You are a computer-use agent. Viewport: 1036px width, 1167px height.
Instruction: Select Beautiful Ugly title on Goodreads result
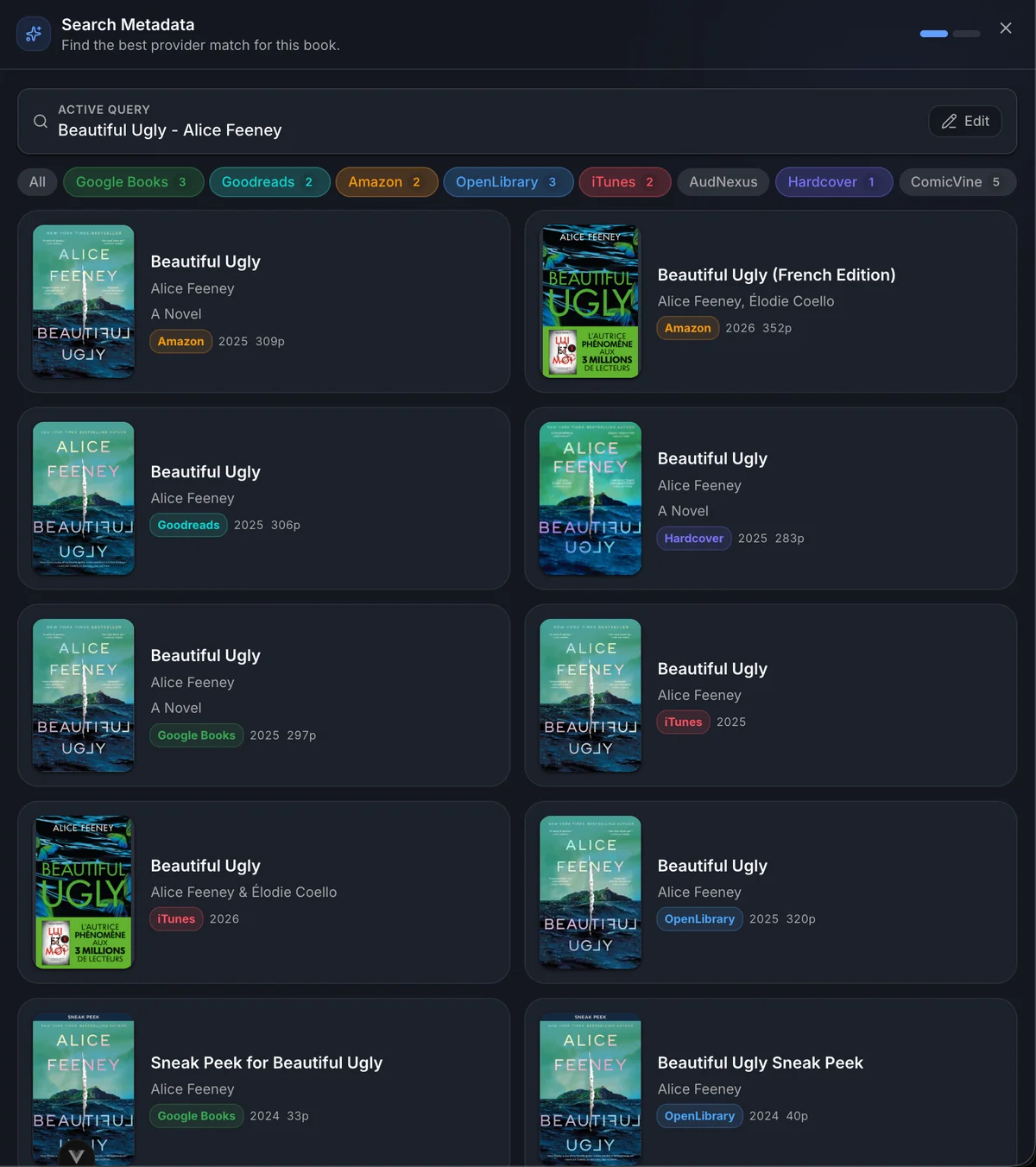click(x=205, y=471)
